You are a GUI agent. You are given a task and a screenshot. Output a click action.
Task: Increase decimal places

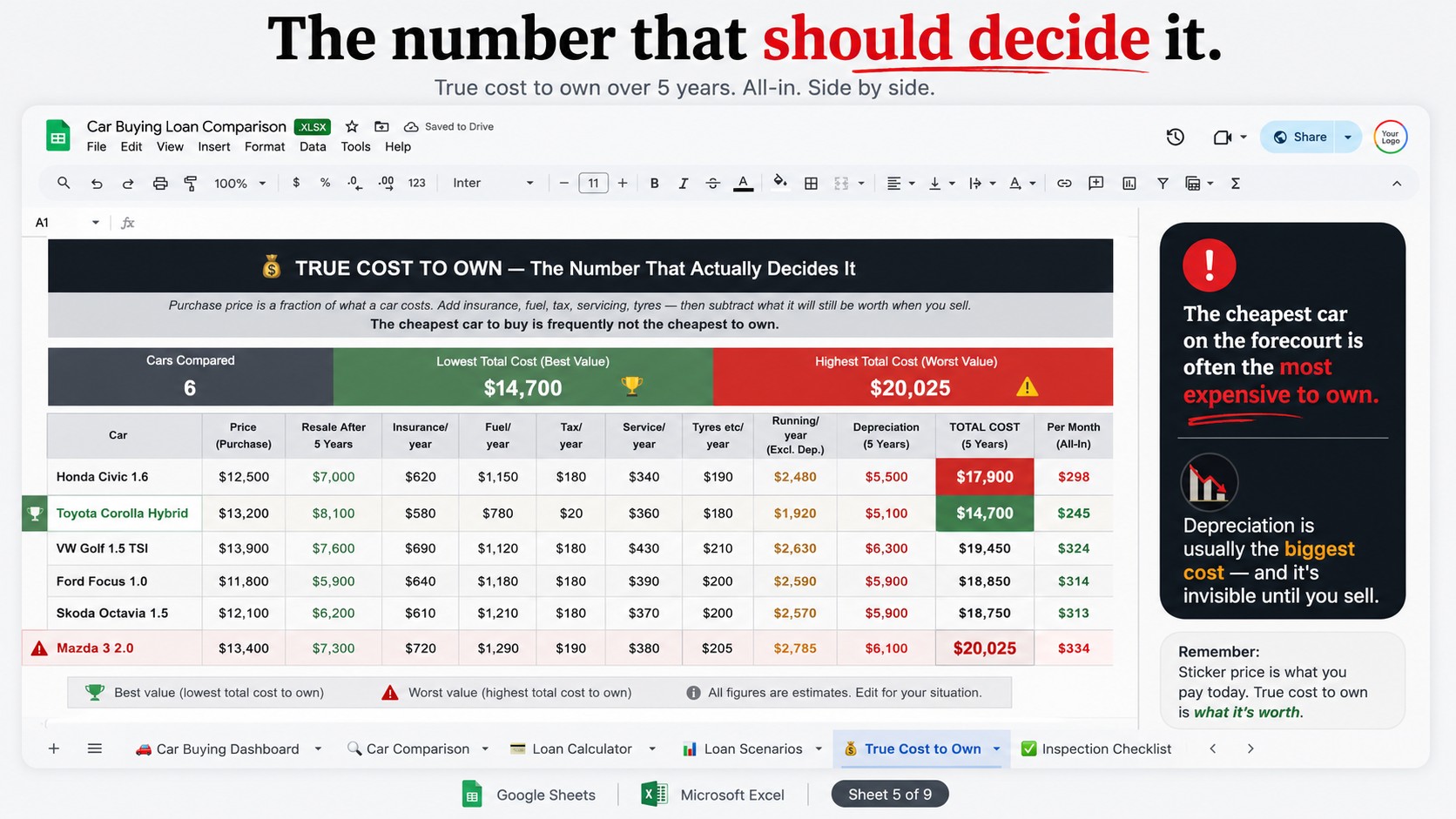point(386,183)
